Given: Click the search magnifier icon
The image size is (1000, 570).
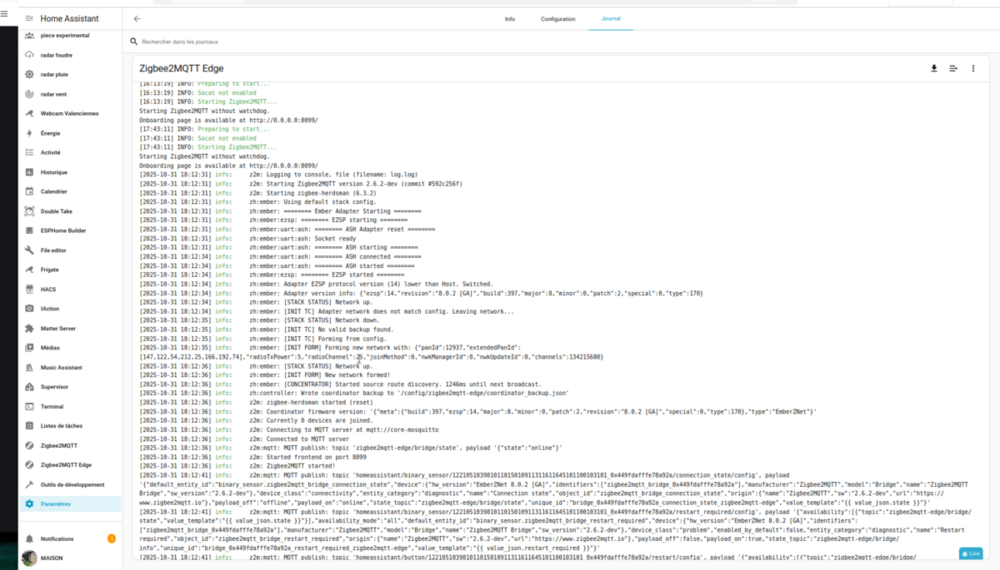Looking at the screenshot, I should pyautogui.click(x=133, y=41).
